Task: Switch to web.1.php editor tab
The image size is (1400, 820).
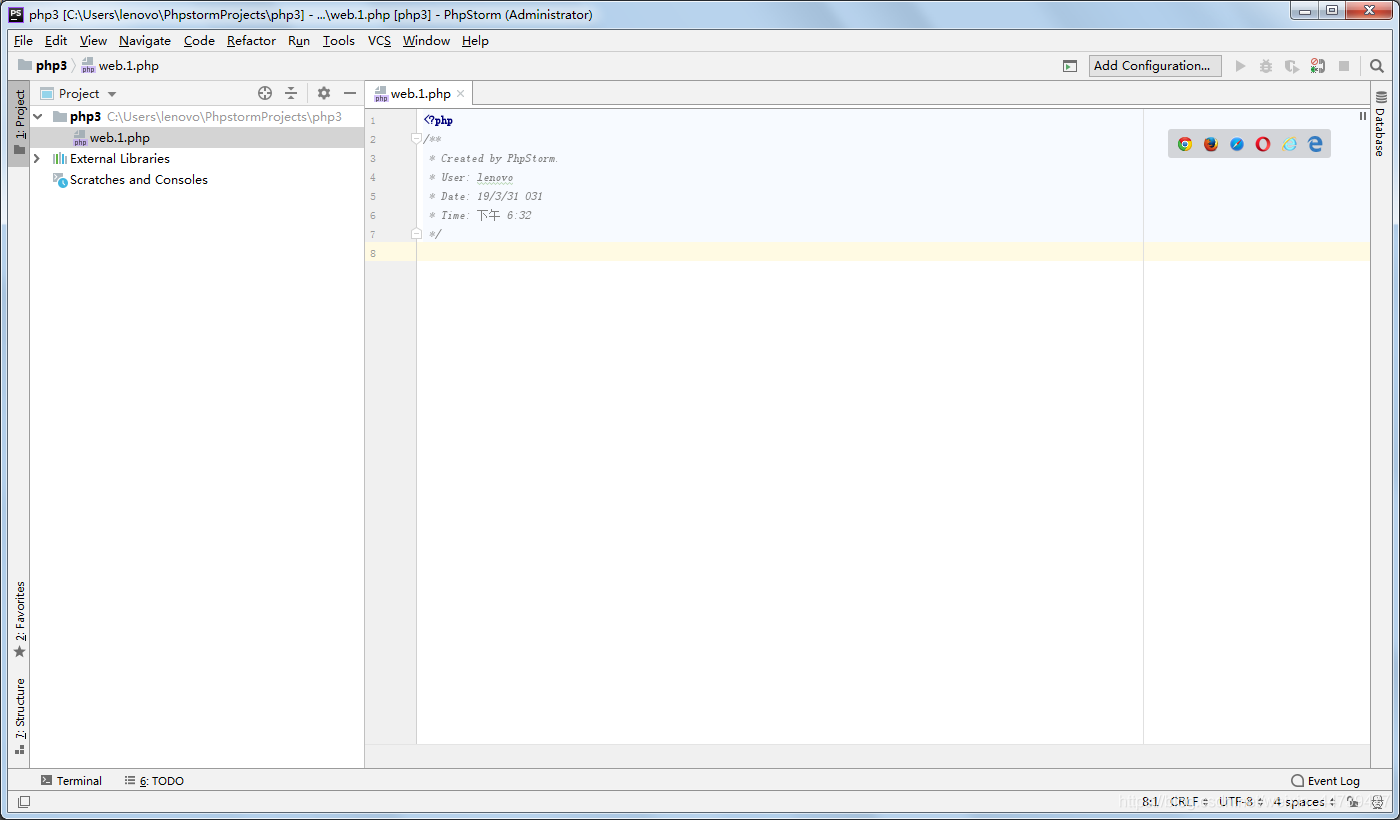Action: pos(420,94)
